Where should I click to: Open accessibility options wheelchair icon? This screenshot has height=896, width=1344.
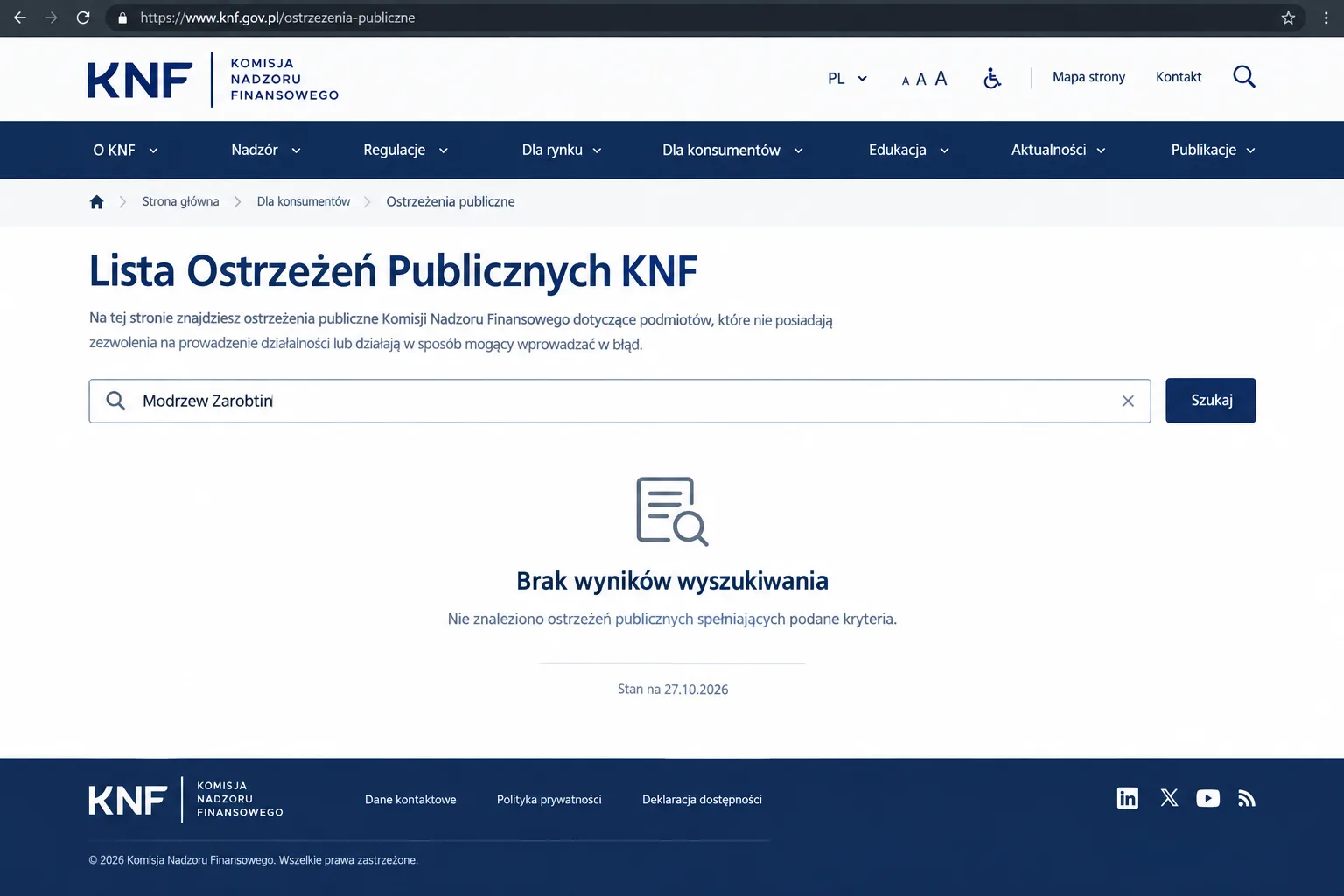992,78
